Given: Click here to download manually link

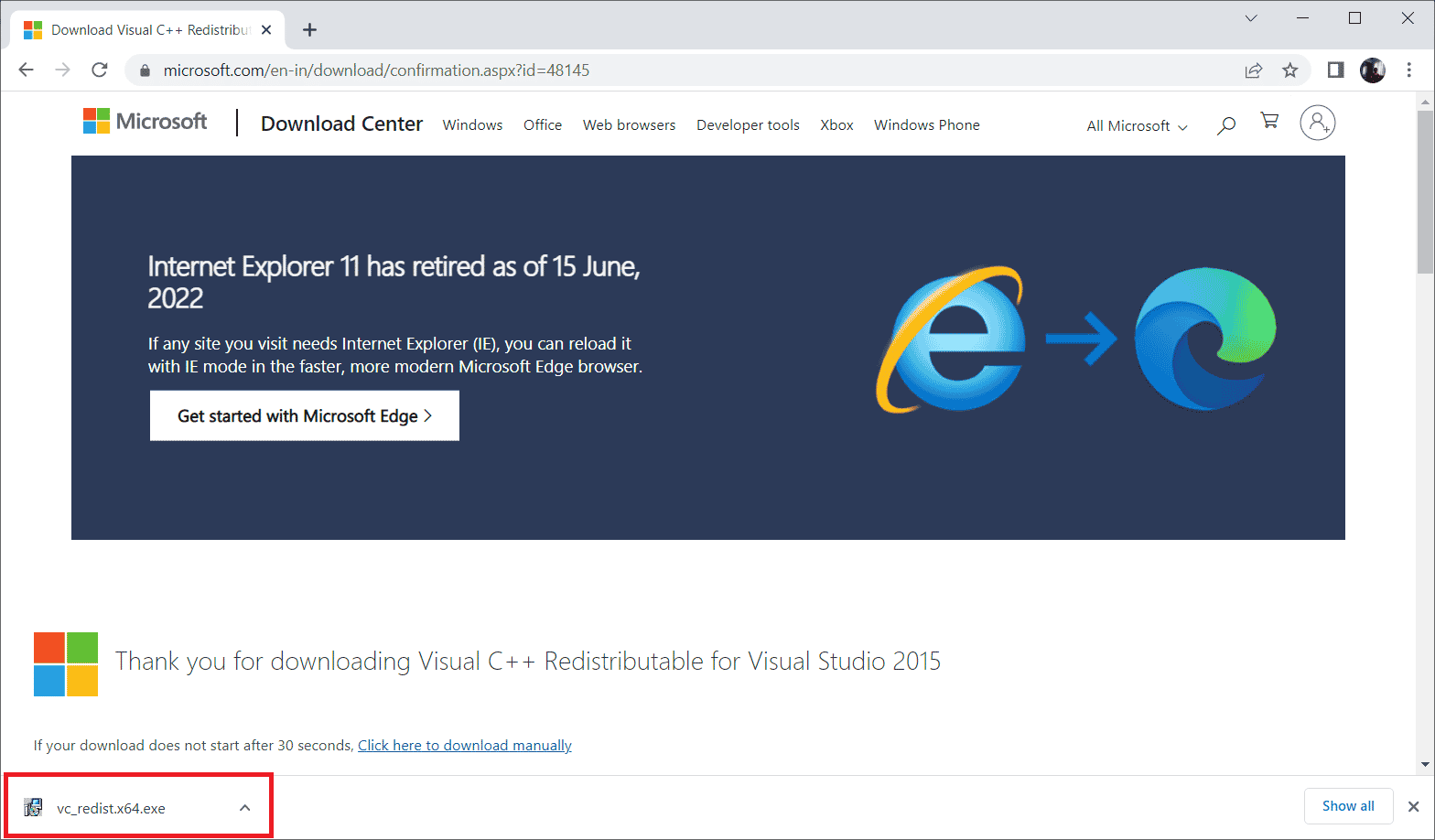Looking at the screenshot, I should coord(464,746).
